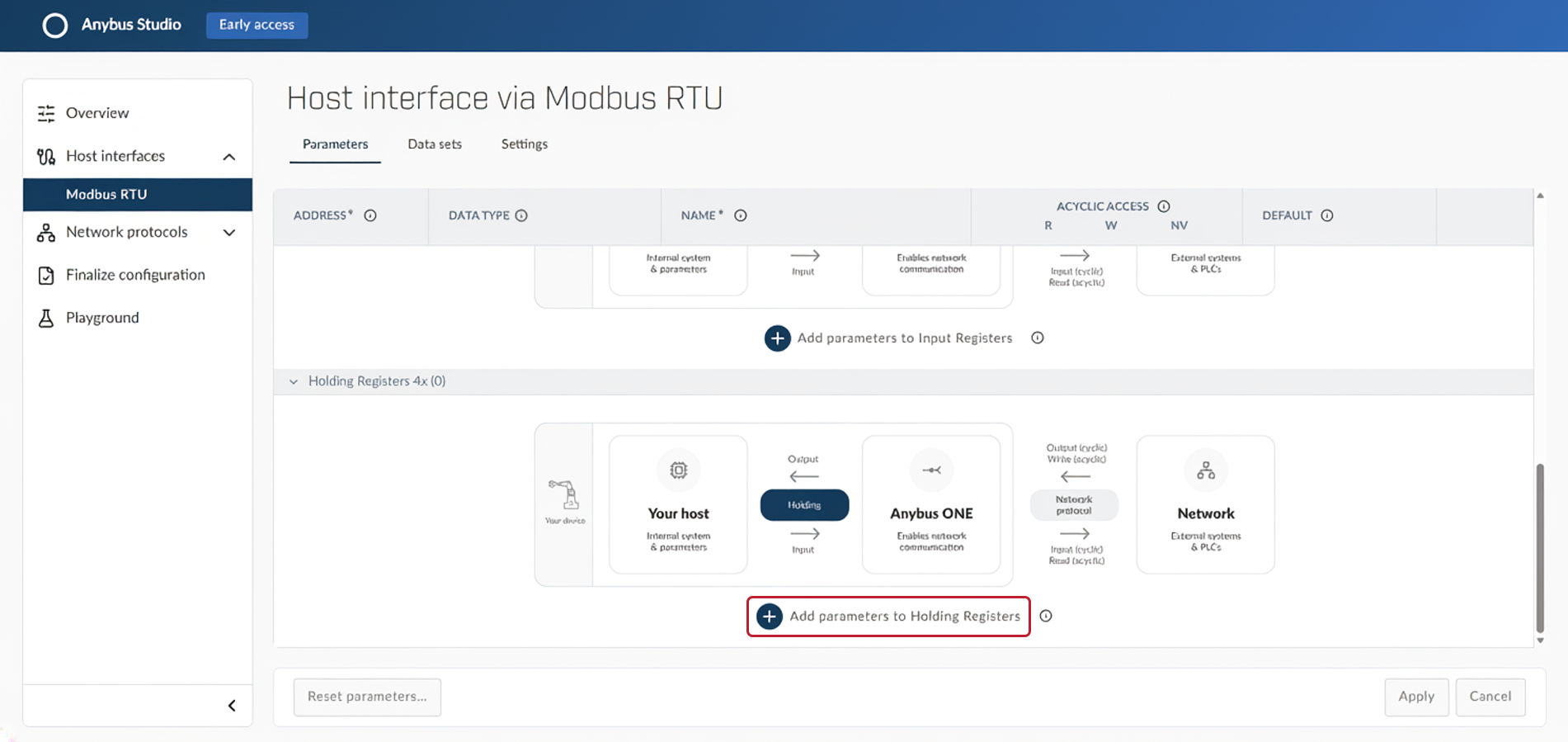Show info for the ADDRESS column
The width and height of the screenshot is (1568, 742).
coord(370,215)
